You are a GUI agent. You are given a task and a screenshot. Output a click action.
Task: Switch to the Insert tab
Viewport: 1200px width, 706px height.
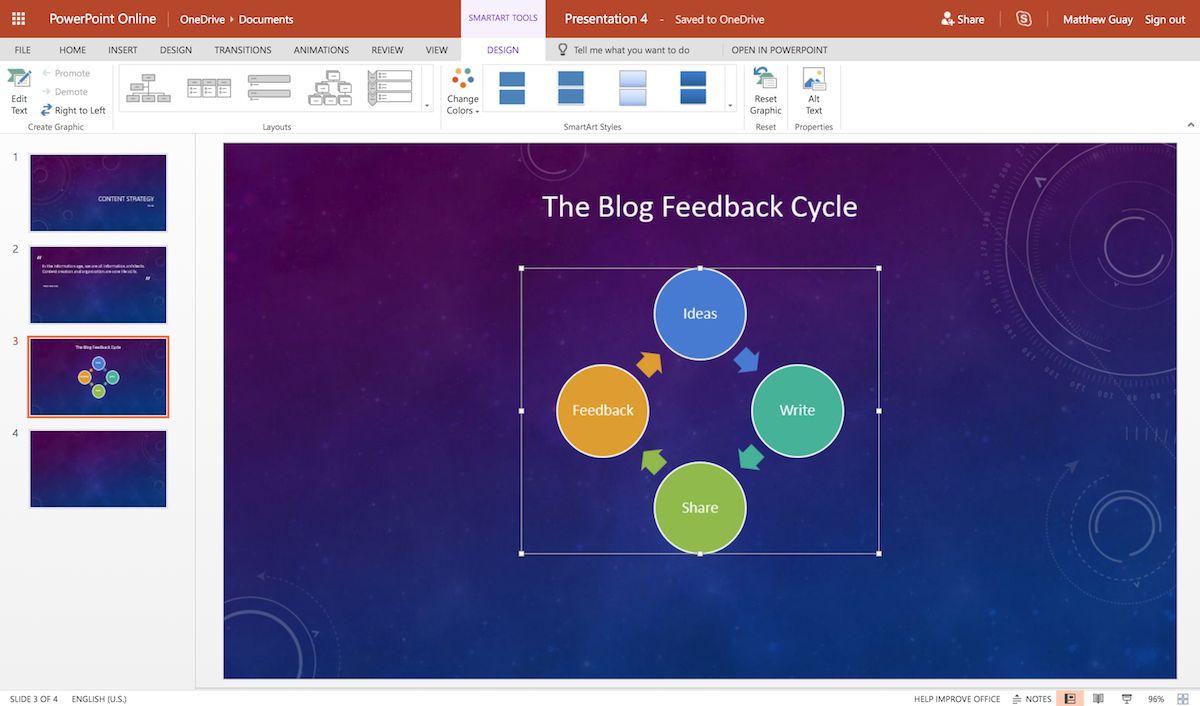pos(123,50)
